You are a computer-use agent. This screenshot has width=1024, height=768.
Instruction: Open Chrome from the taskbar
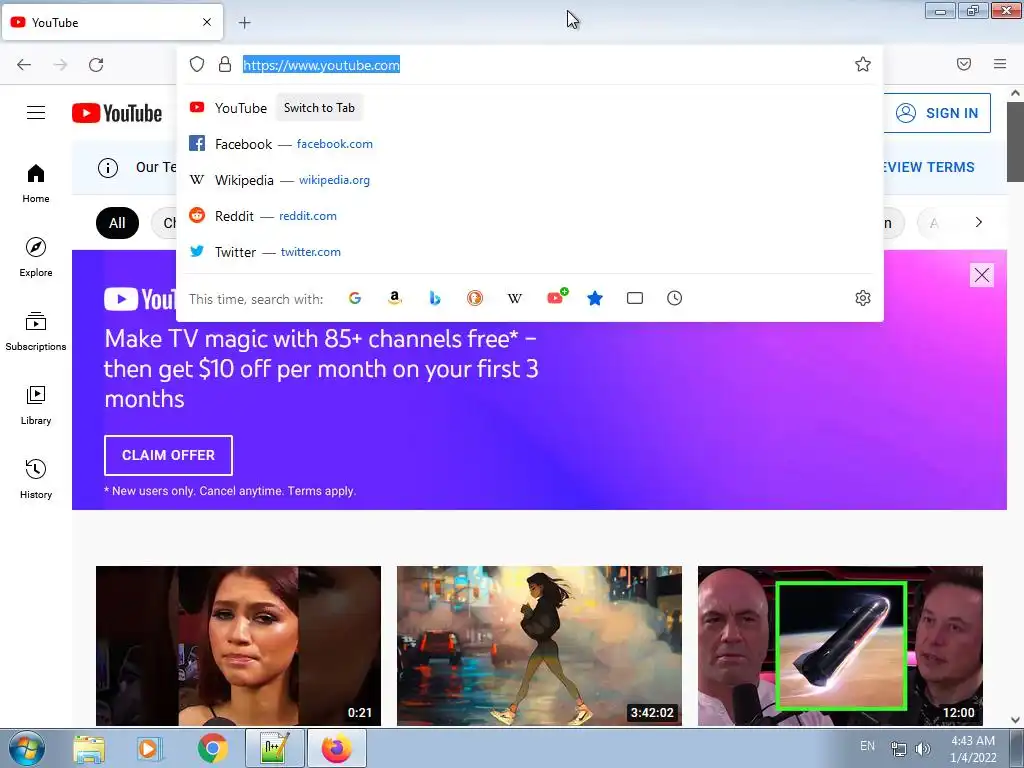[212, 748]
